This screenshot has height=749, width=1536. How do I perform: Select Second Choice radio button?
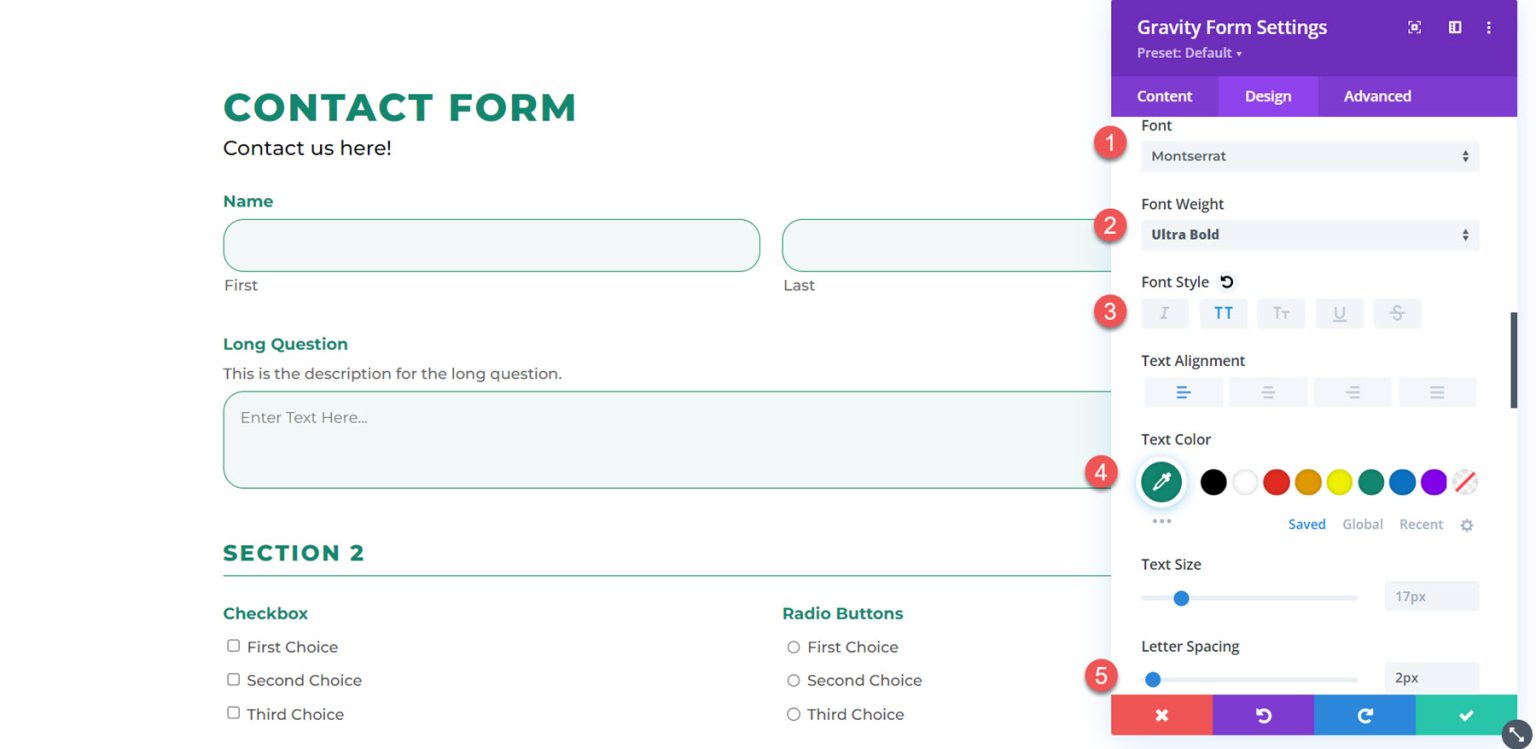point(793,680)
